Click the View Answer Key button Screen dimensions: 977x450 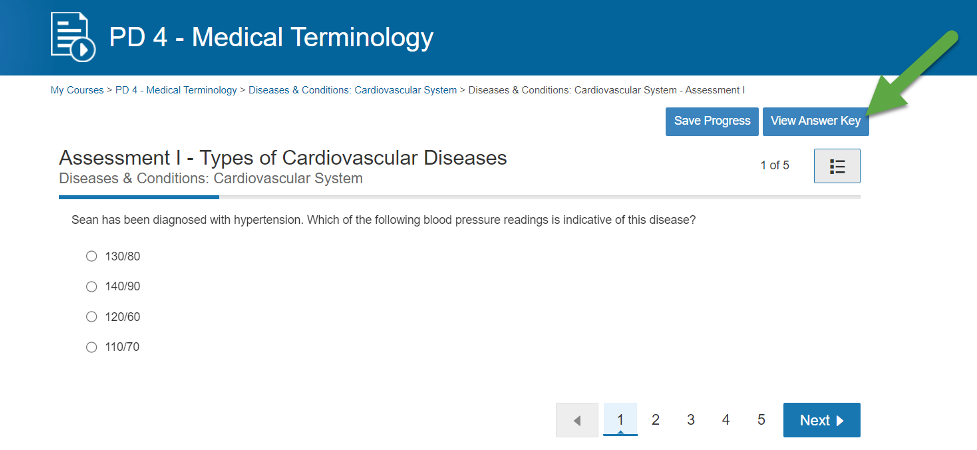point(815,121)
